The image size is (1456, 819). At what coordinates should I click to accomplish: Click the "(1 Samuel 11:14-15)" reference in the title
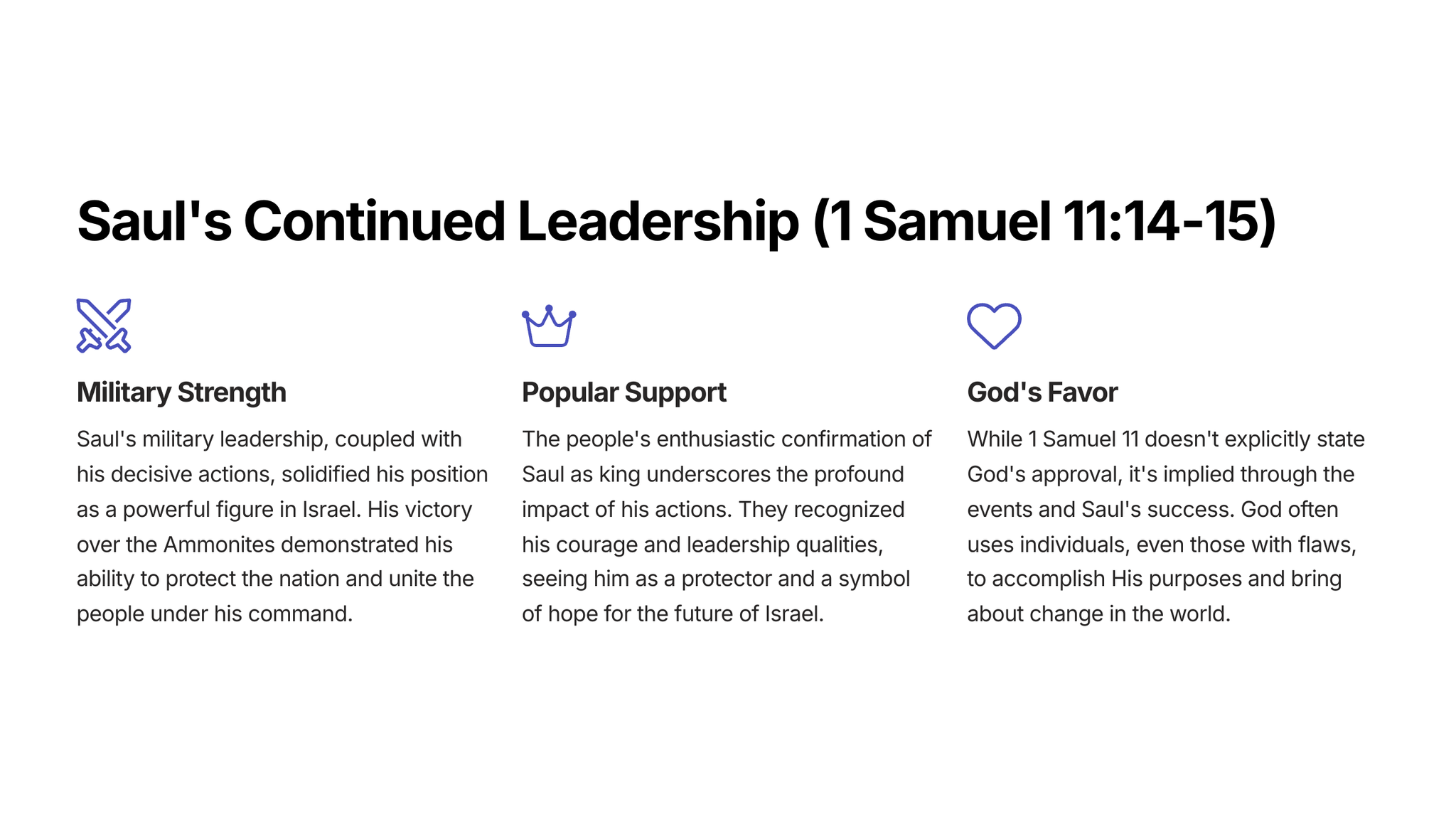pyautogui.click(x=1044, y=222)
